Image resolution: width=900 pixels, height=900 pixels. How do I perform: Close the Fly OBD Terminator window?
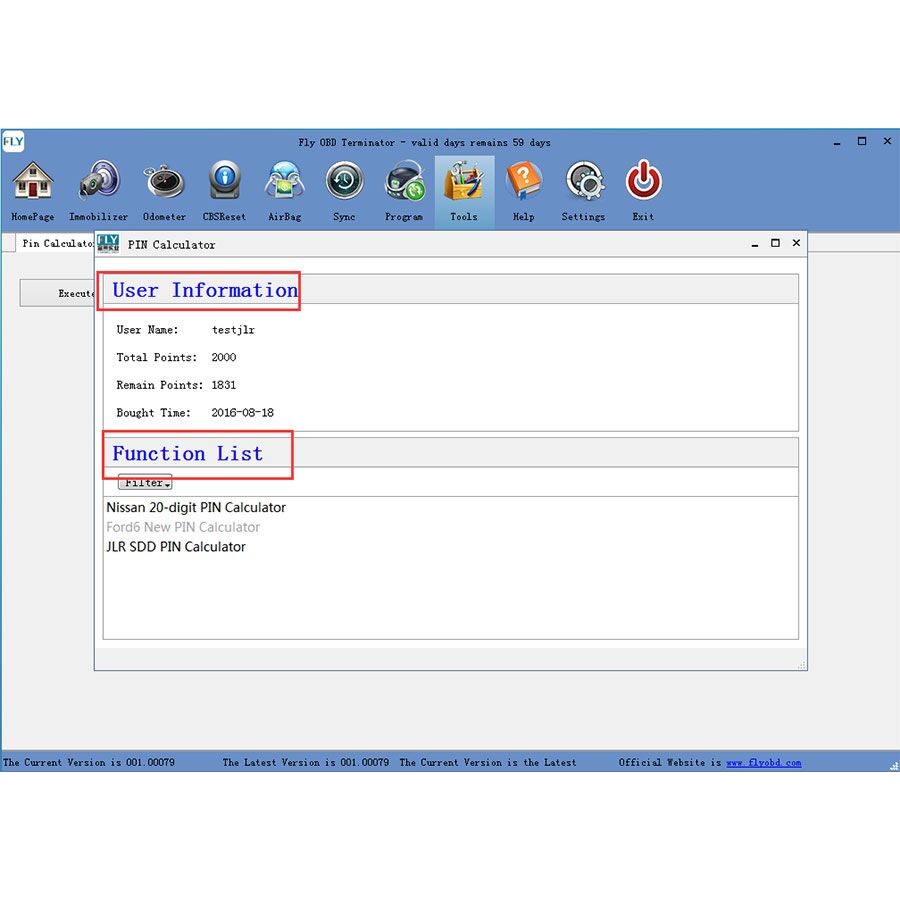pos(887,141)
